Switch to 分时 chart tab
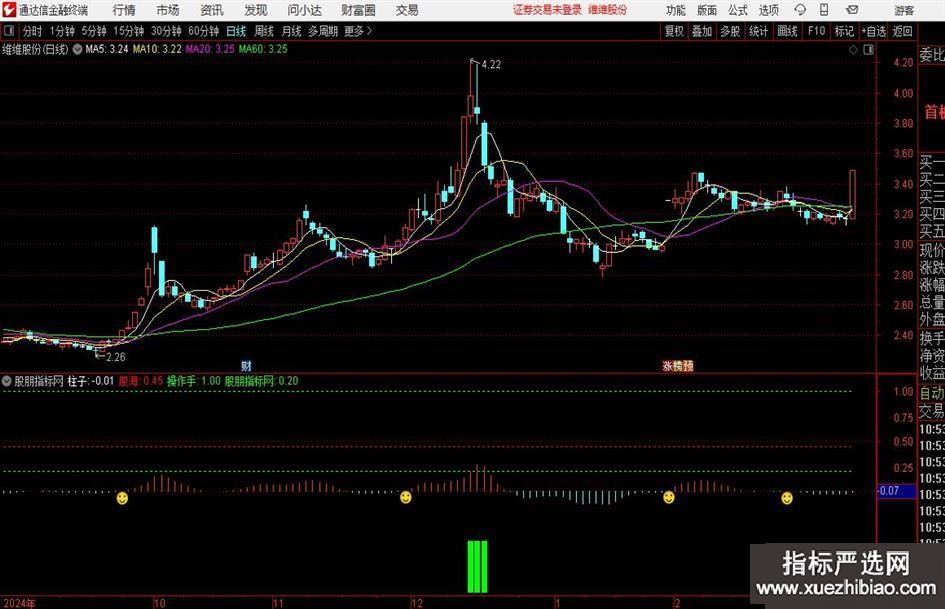Image resolution: width=945 pixels, height=609 pixels. (32, 31)
